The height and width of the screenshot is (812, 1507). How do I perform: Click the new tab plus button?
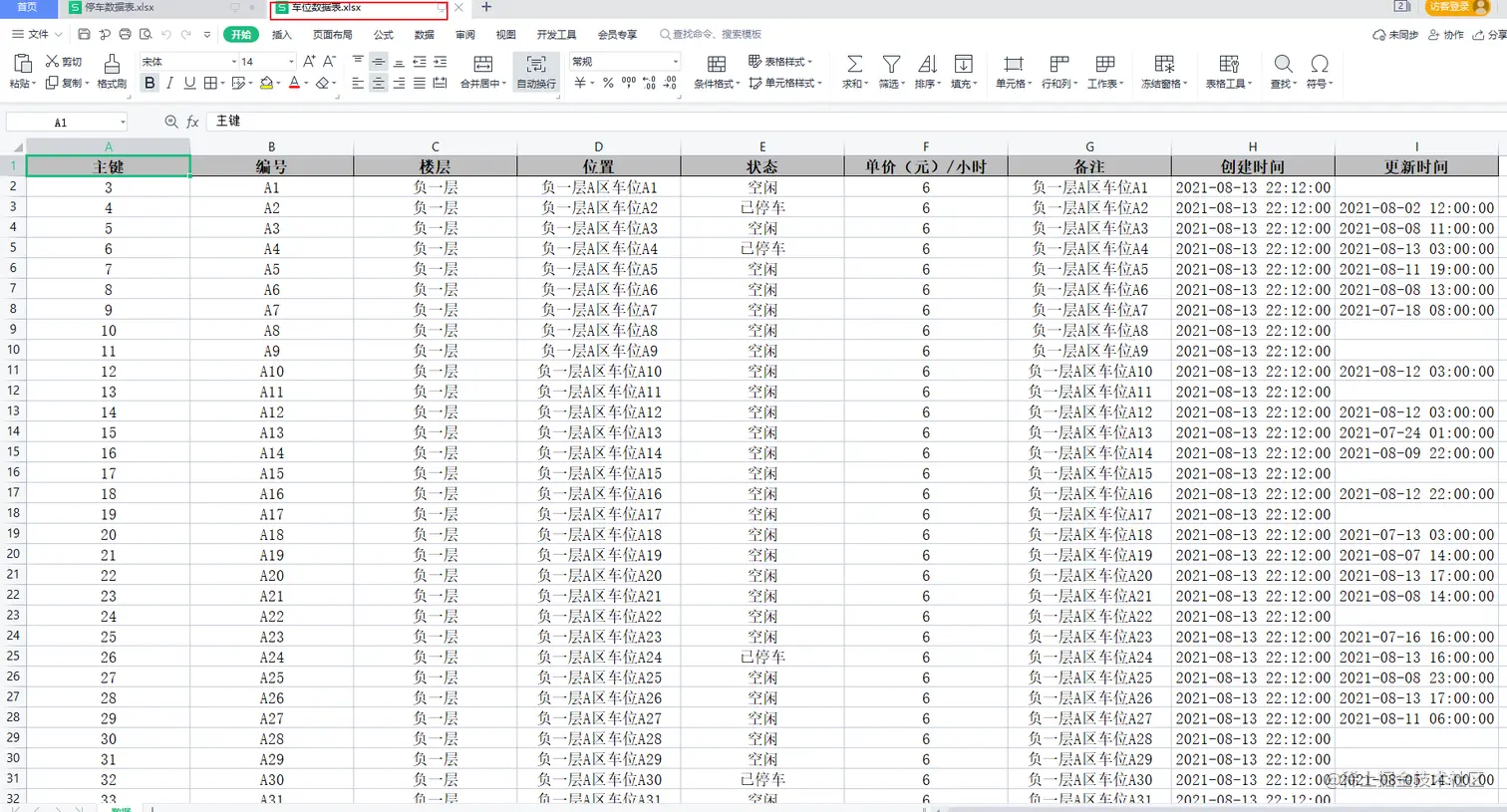pyautogui.click(x=486, y=7)
